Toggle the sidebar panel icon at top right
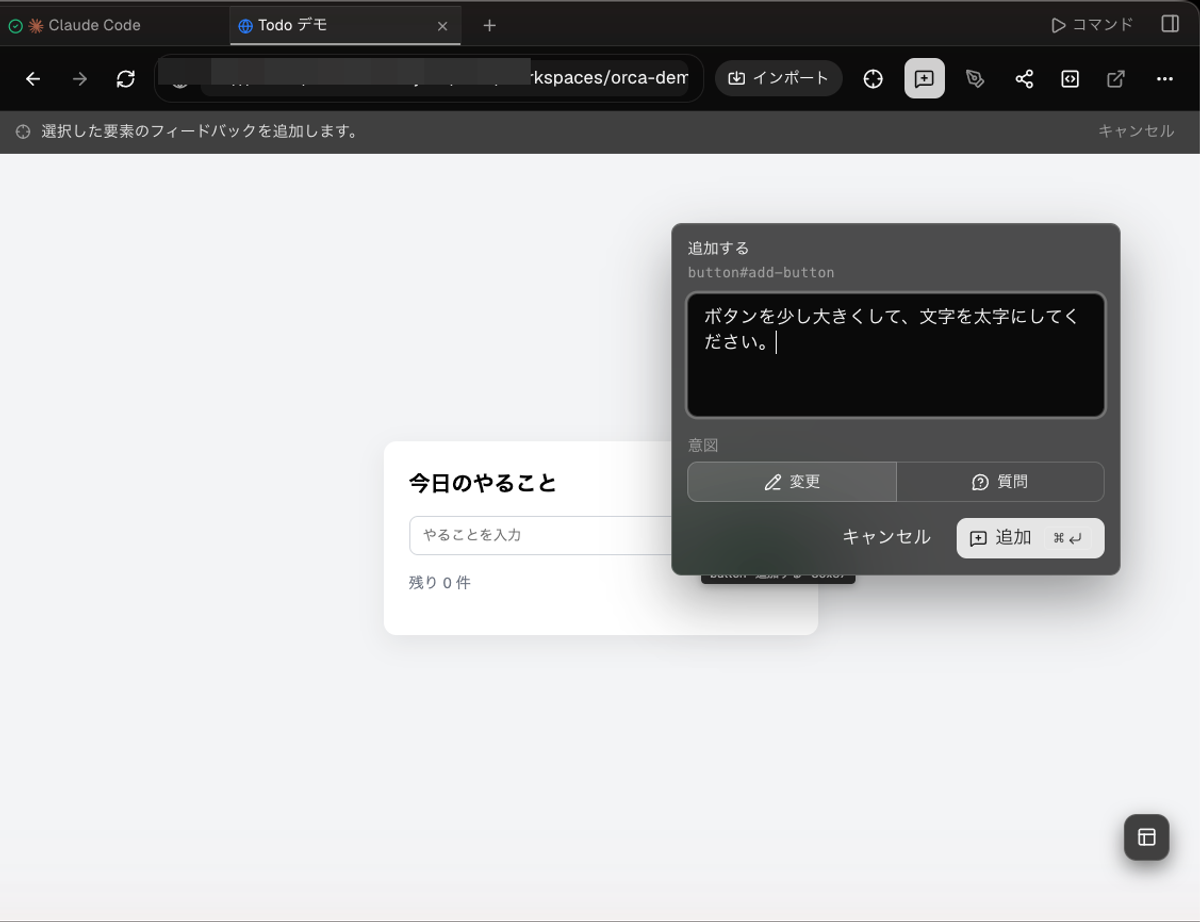The height and width of the screenshot is (922, 1200). pyautogui.click(x=1170, y=24)
